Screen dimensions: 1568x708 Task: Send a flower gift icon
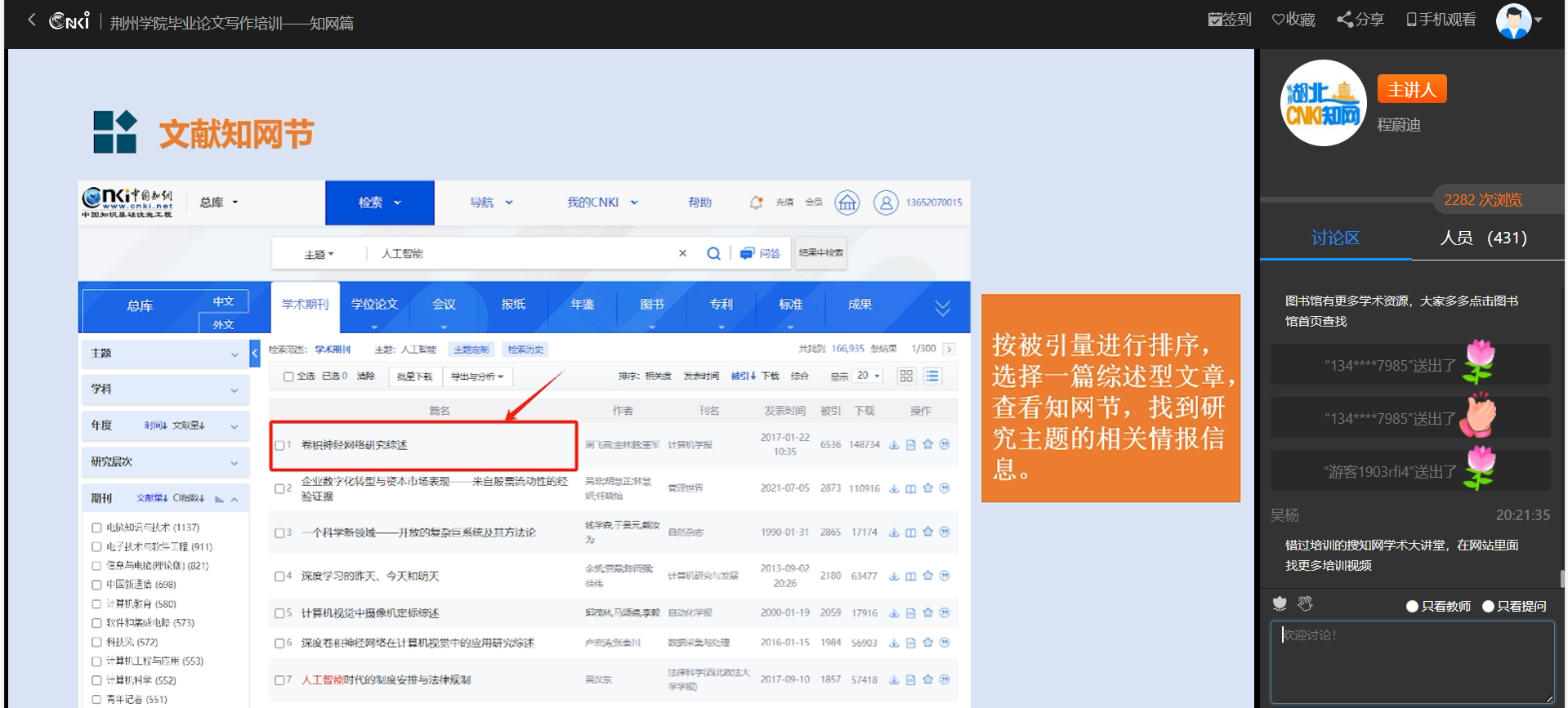(1280, 603)
